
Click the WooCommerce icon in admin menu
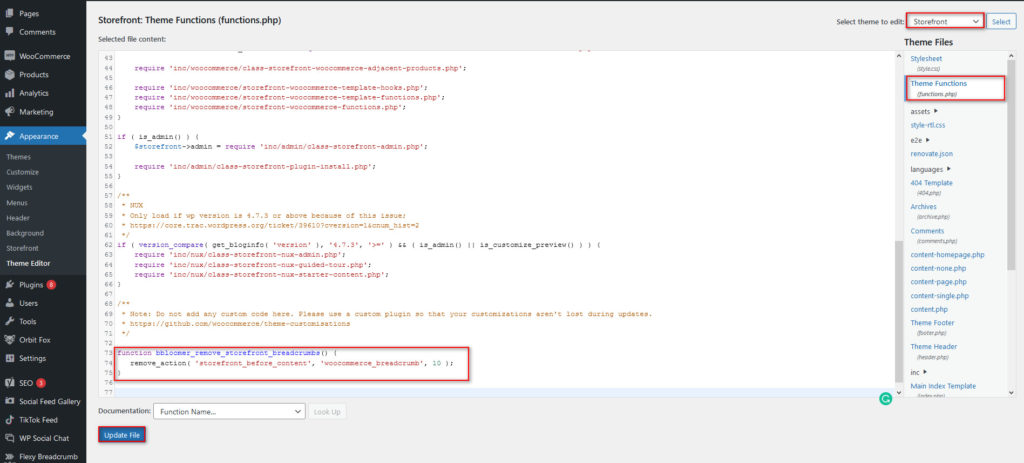pos(10,56)
